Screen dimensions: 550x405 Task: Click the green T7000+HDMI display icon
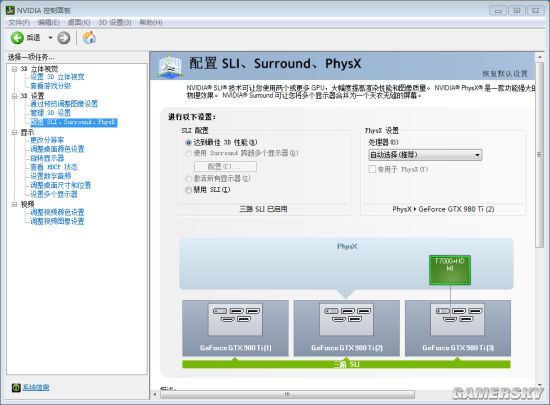[x=450, y=269]
